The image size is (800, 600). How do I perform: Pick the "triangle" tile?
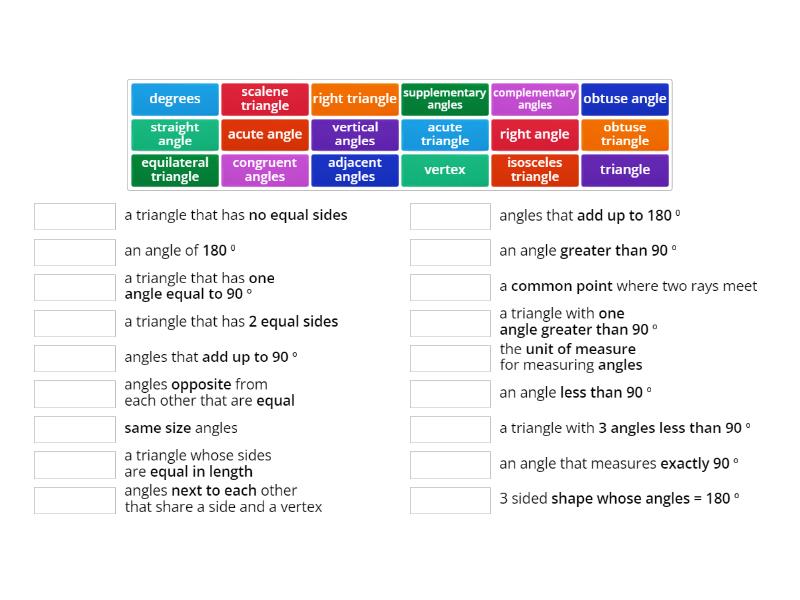[x=625, y=169]
